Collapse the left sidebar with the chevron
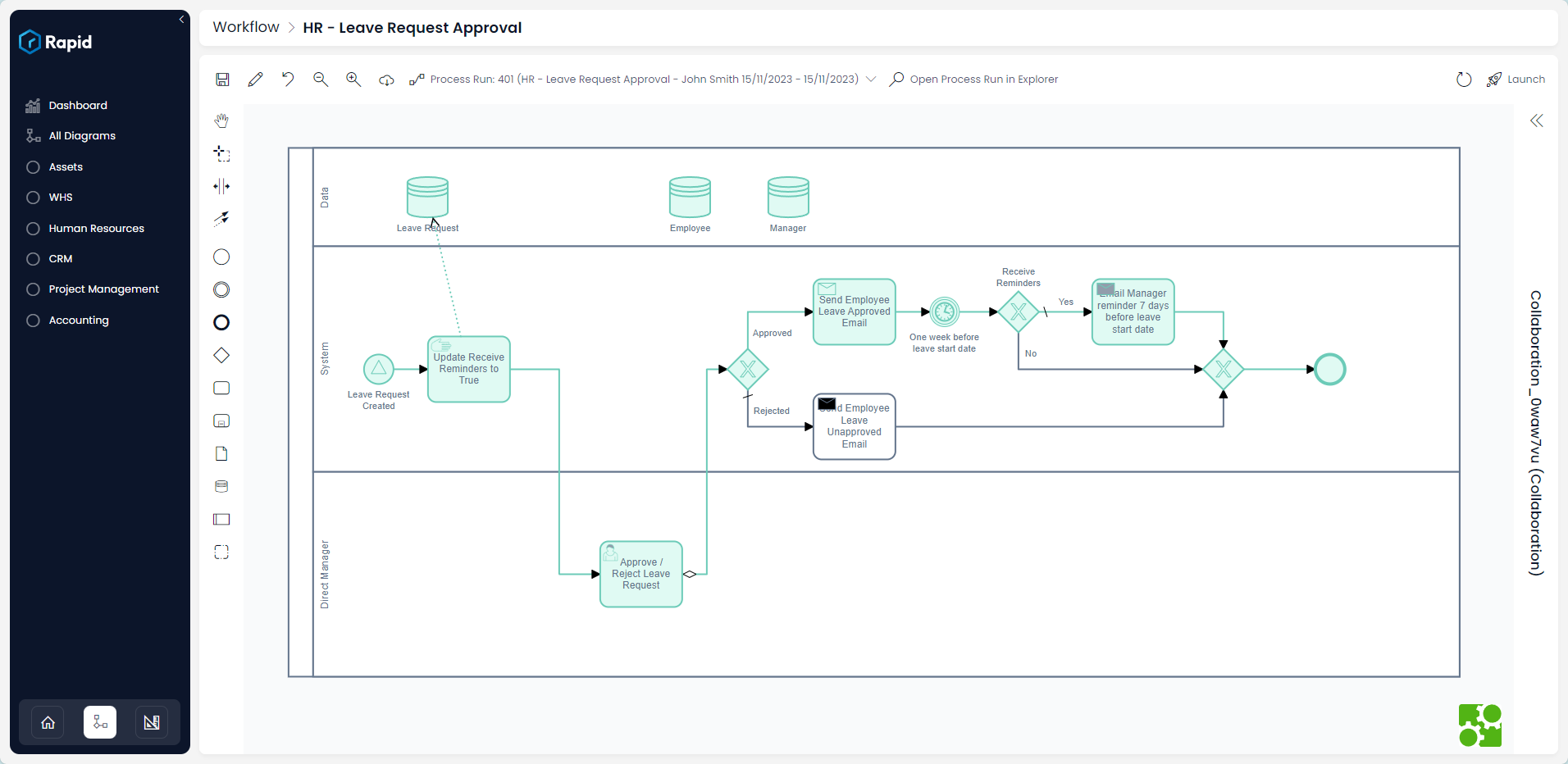The image size is (1568, 764). click(181, 19)
